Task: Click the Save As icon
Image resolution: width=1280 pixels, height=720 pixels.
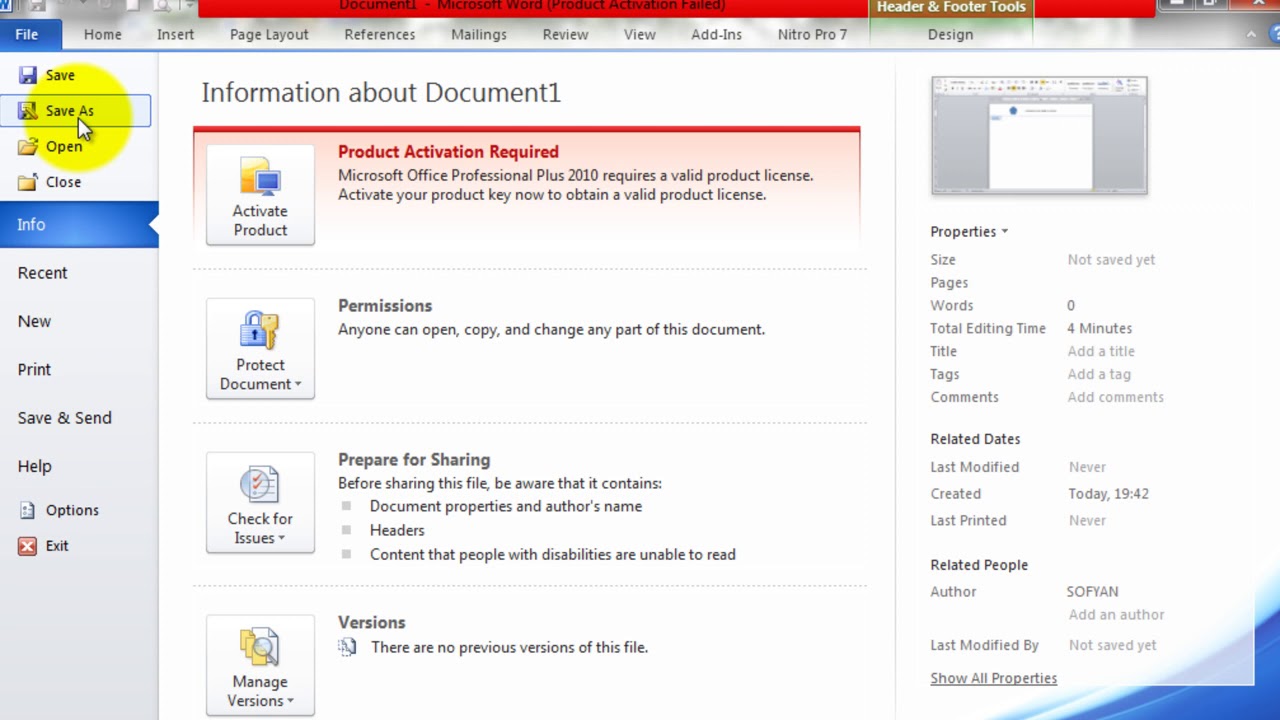Action: coord(28,111)
